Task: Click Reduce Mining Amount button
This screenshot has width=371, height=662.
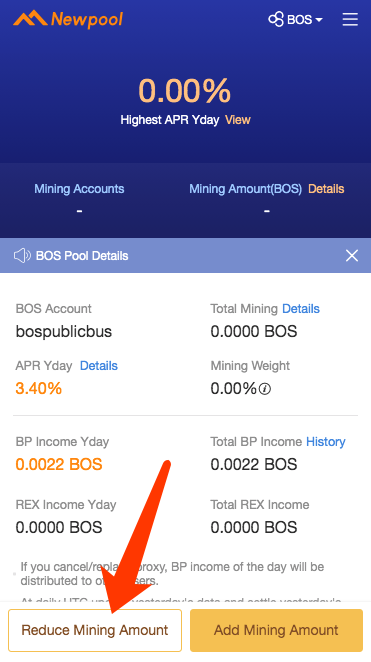Action: click(x=95, y=630)
